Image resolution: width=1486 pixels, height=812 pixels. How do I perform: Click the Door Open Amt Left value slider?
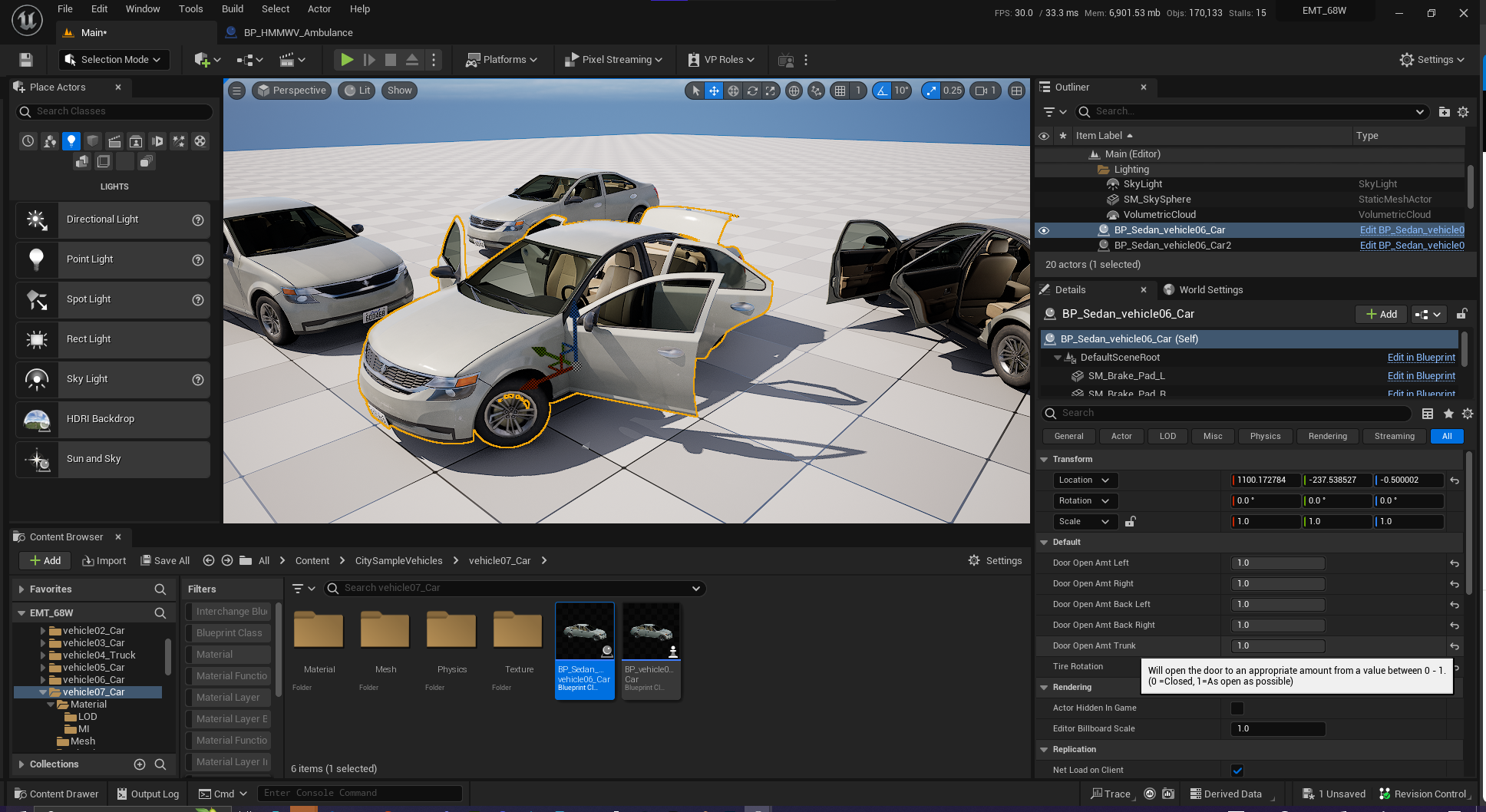1278,563
